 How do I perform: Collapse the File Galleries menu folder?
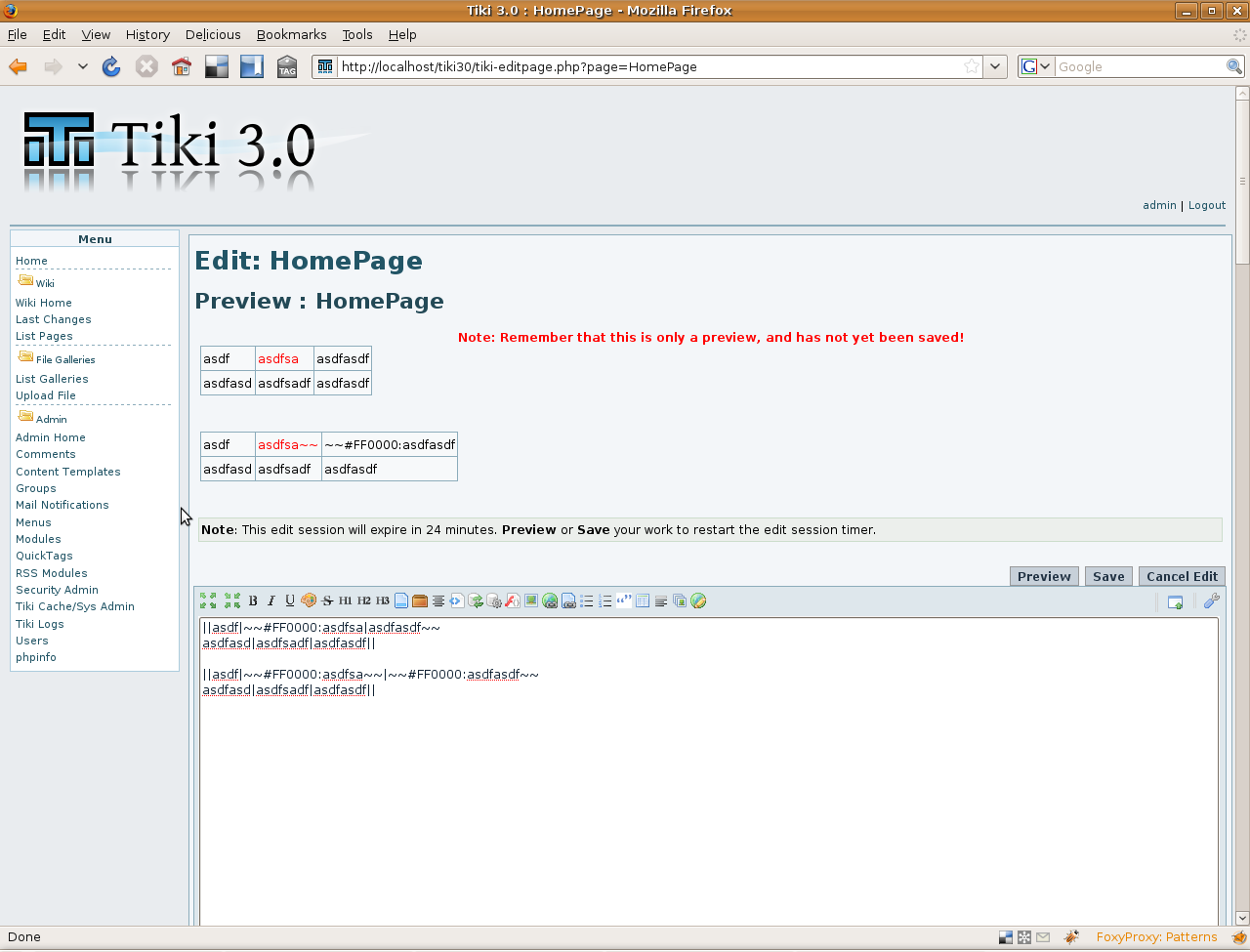point(25,356)
